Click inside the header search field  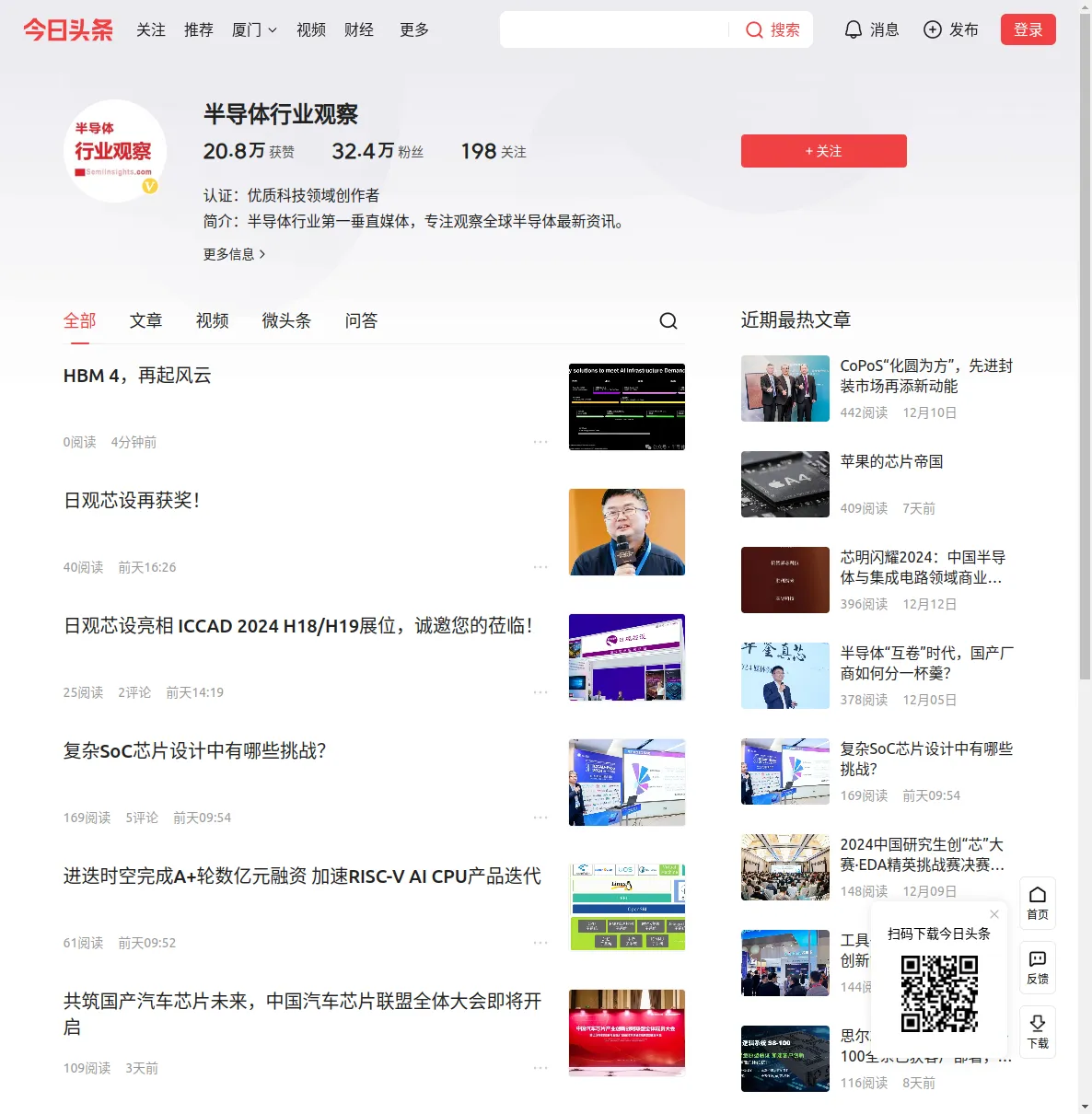[615, 29]
